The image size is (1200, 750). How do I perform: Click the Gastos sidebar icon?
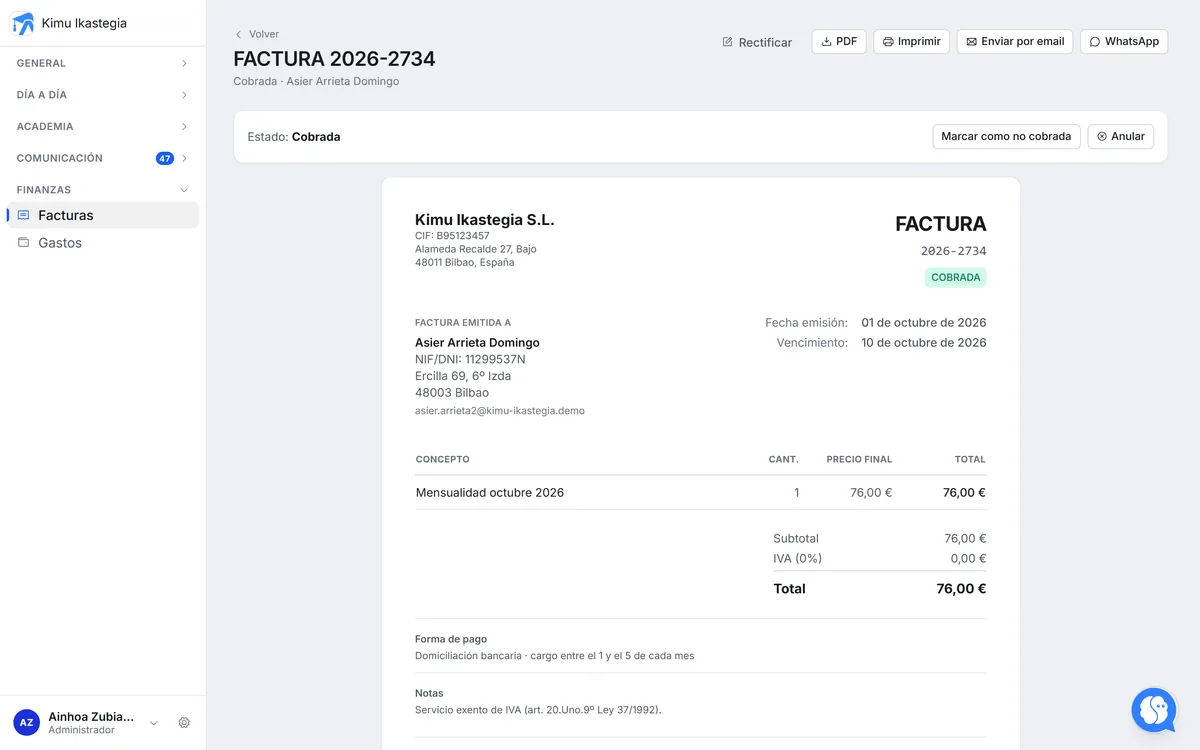[x=24, y=243]
